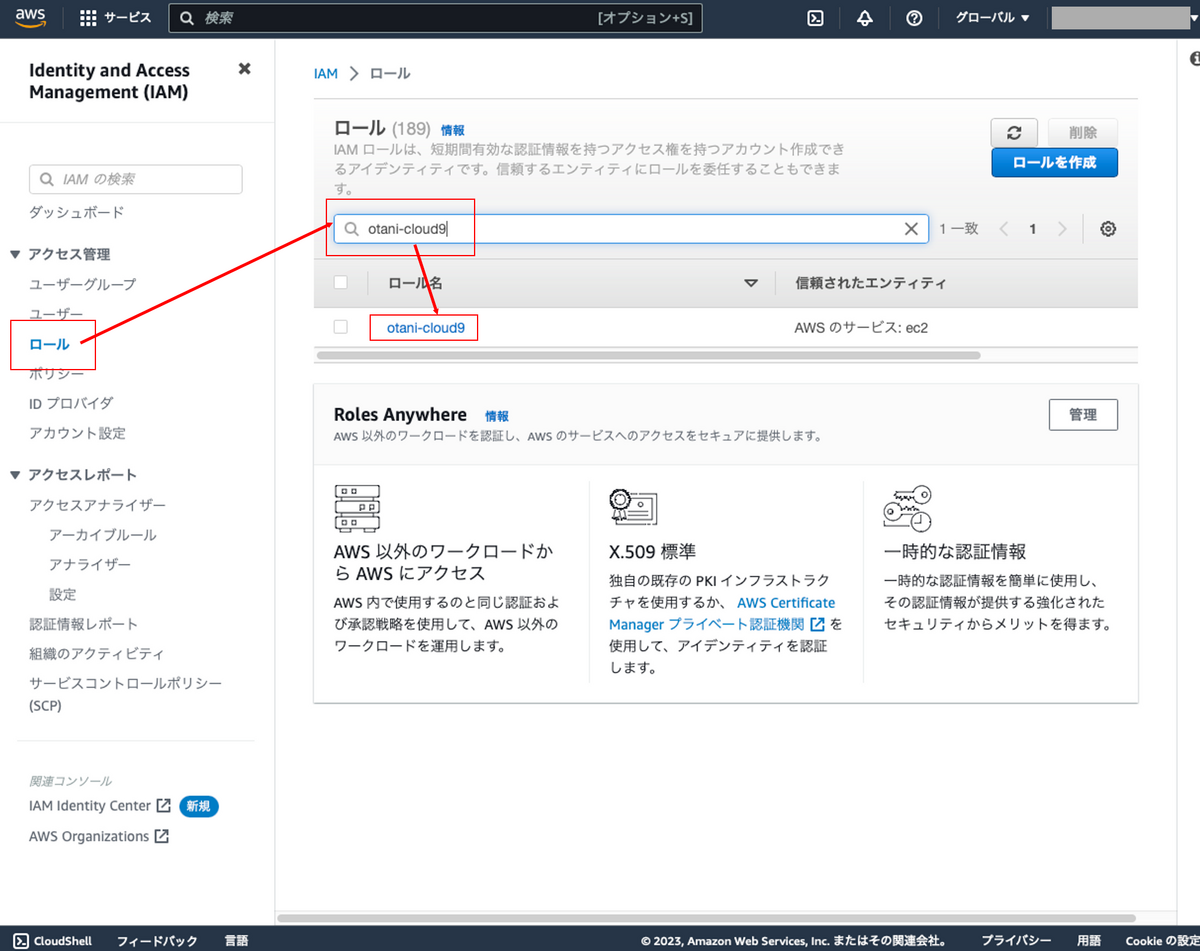Open the services grid menu icon
The width and height of the screenshot is (1200, 951).
(x=88, y=18)
